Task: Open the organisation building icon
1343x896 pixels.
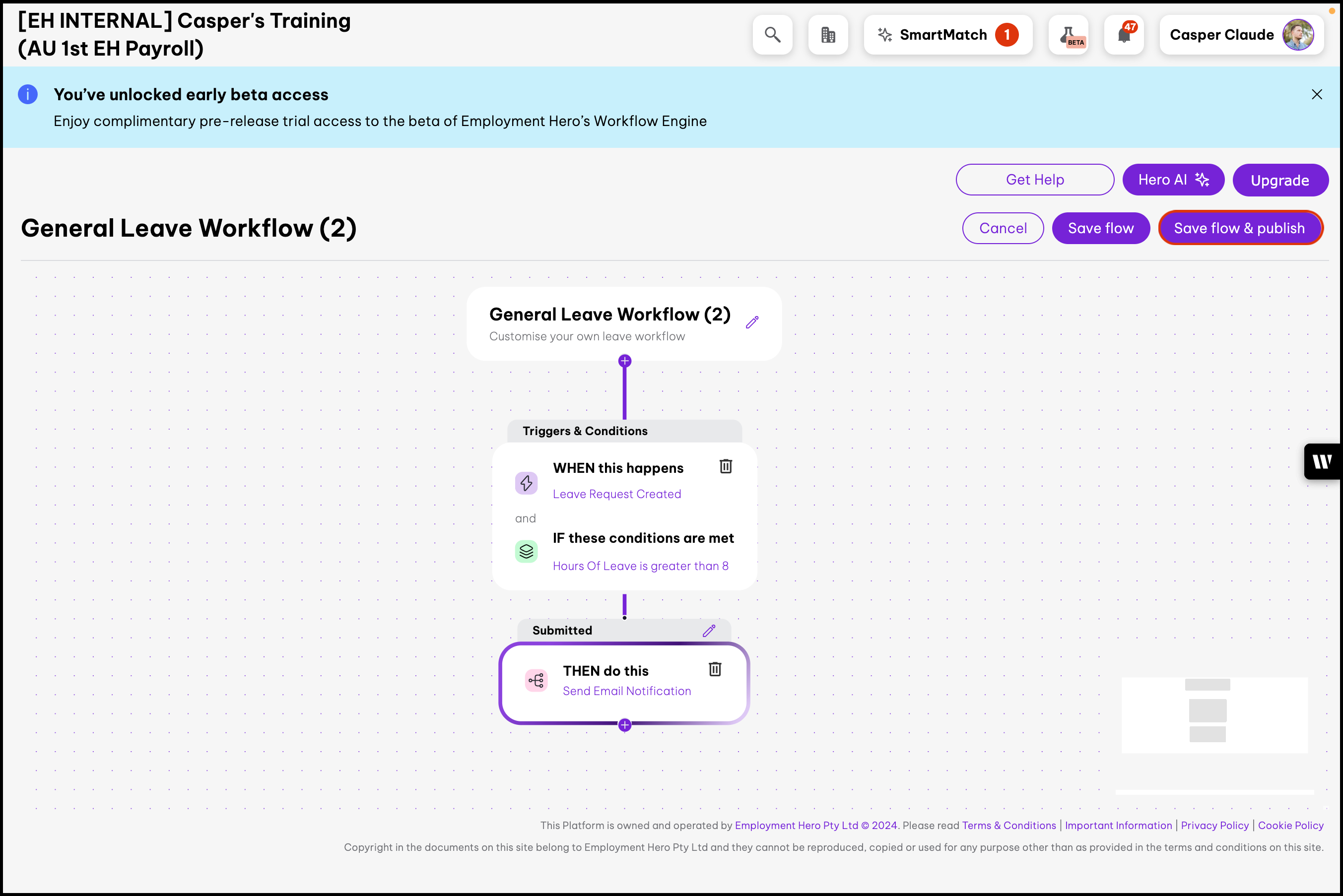Action: (827, 35)
